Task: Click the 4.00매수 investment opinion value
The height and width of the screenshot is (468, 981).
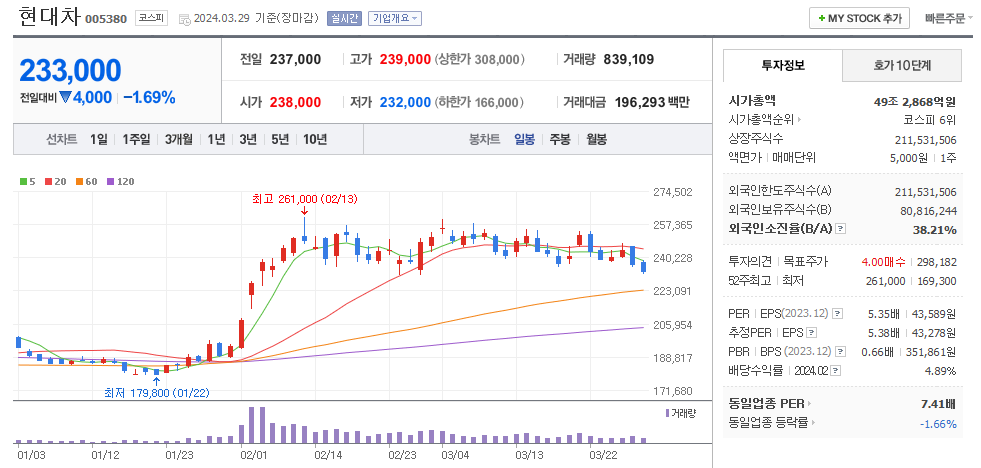Action: 882,262
